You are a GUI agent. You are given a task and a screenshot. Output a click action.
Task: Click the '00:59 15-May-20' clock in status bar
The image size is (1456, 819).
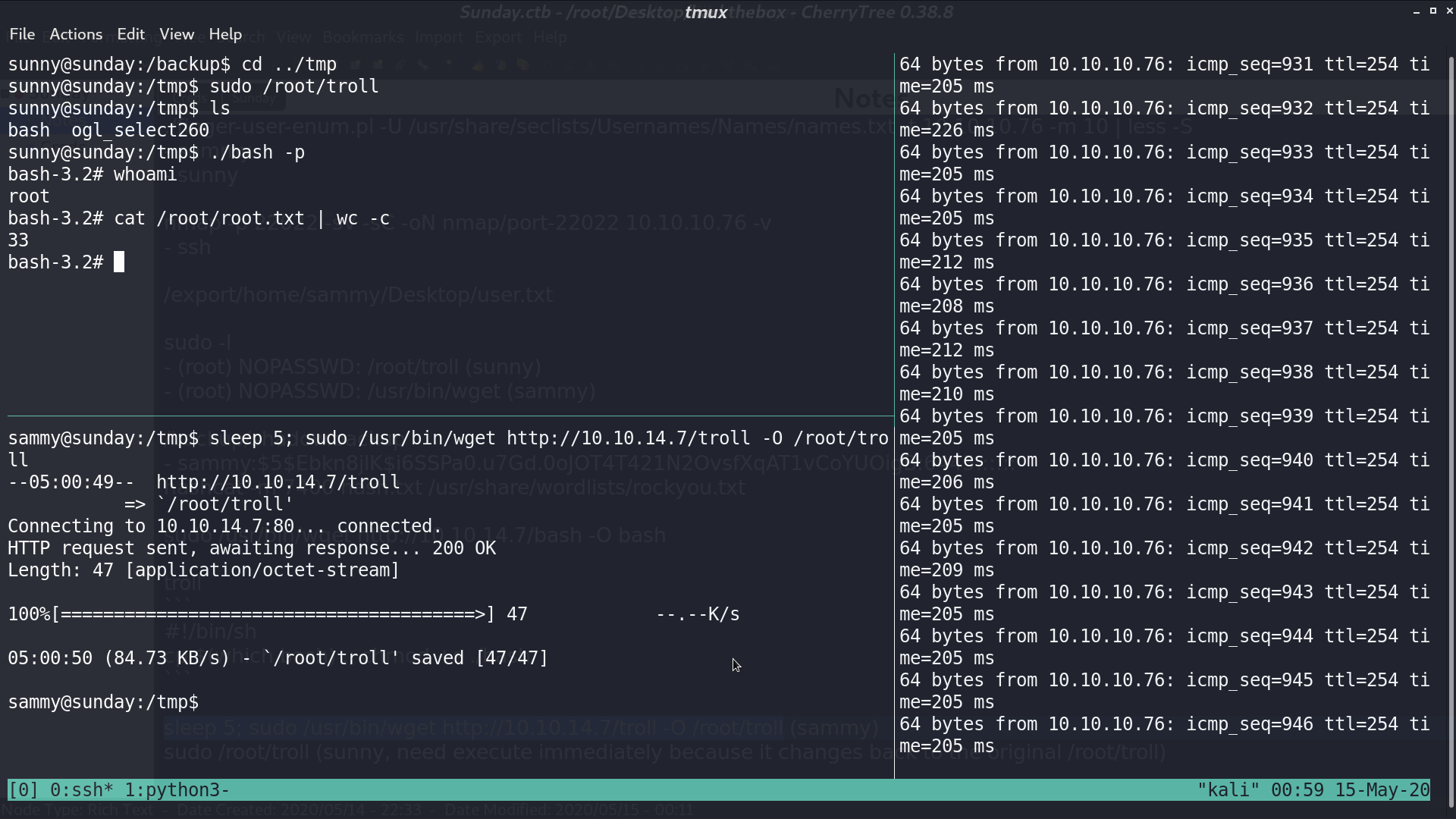point(1351,790)
